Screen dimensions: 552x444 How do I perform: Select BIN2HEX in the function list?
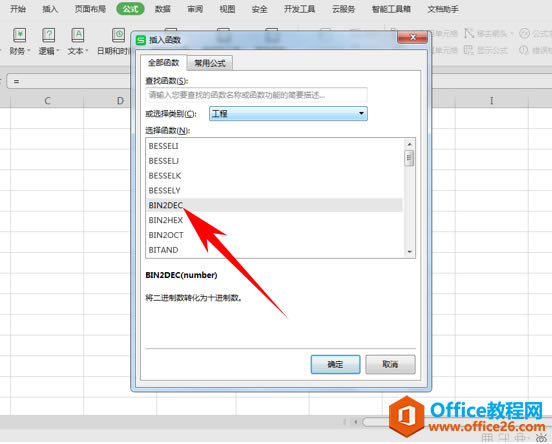click(x=274, y=220)
